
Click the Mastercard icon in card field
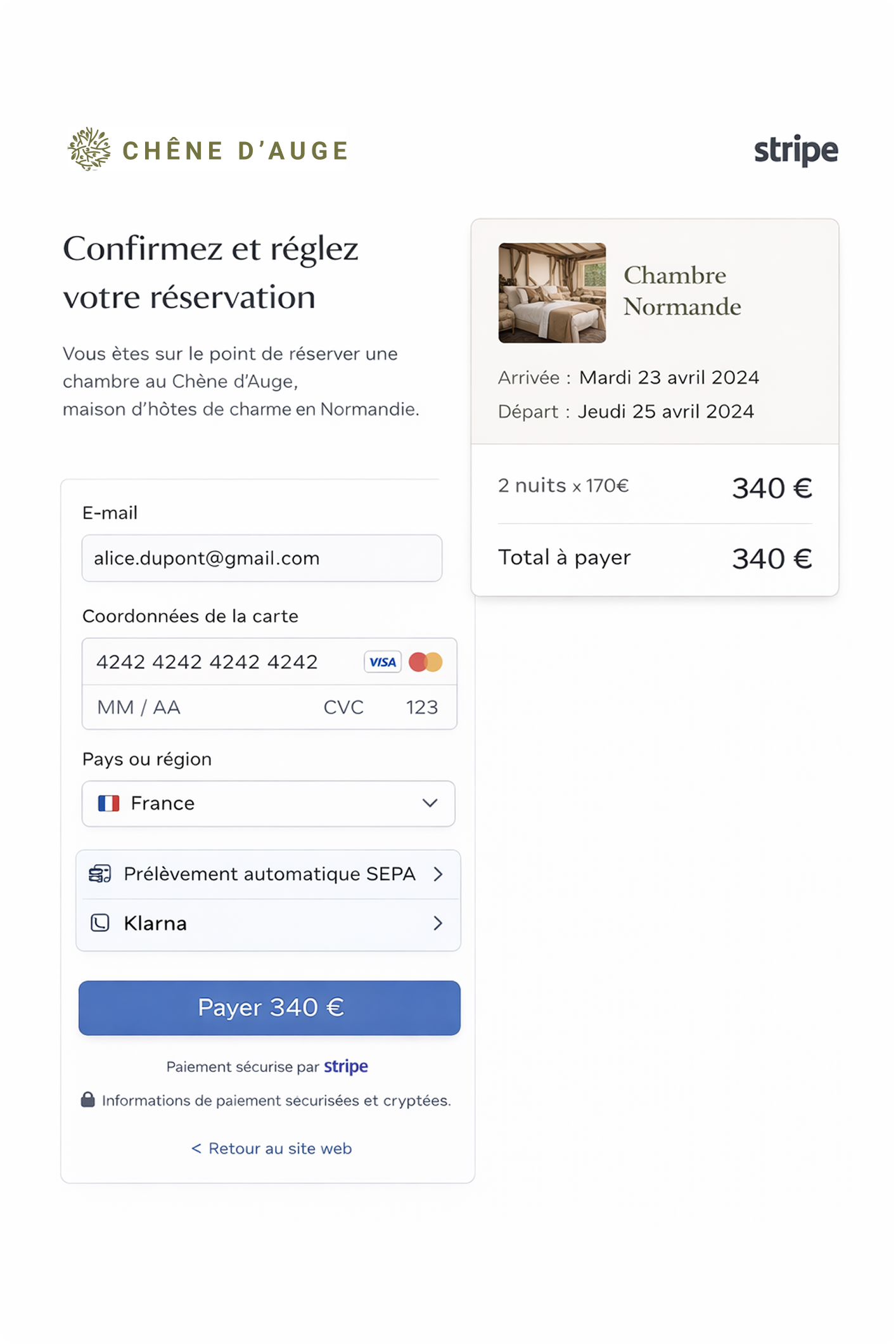426,662
